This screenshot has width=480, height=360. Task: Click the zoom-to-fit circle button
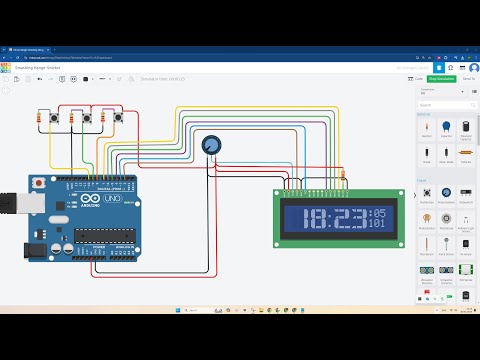click(5, 90)
